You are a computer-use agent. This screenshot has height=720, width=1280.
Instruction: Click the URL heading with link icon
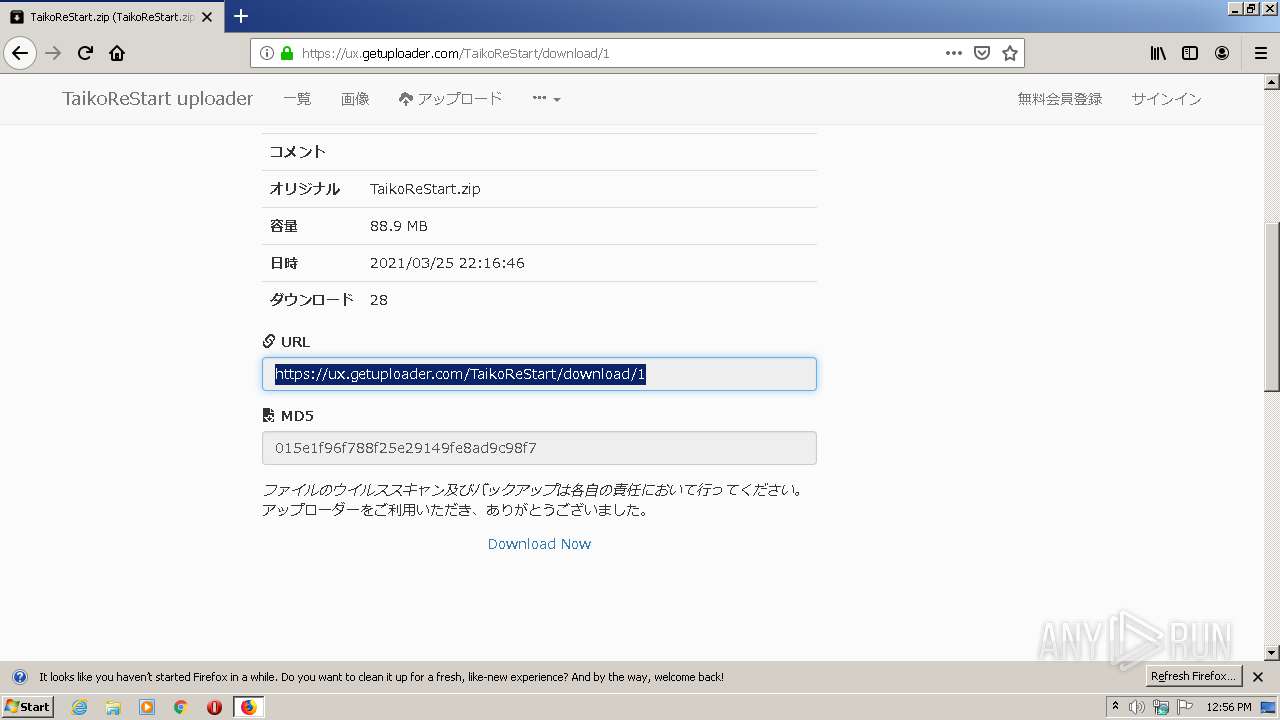[286, 342]
